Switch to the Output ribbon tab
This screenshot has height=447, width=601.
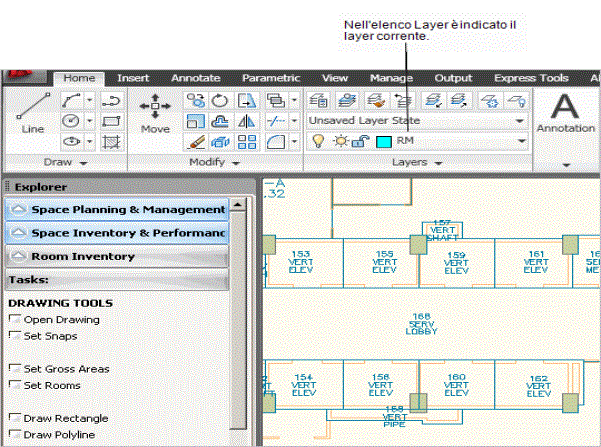pyautogui.click(x=453, y=78)
